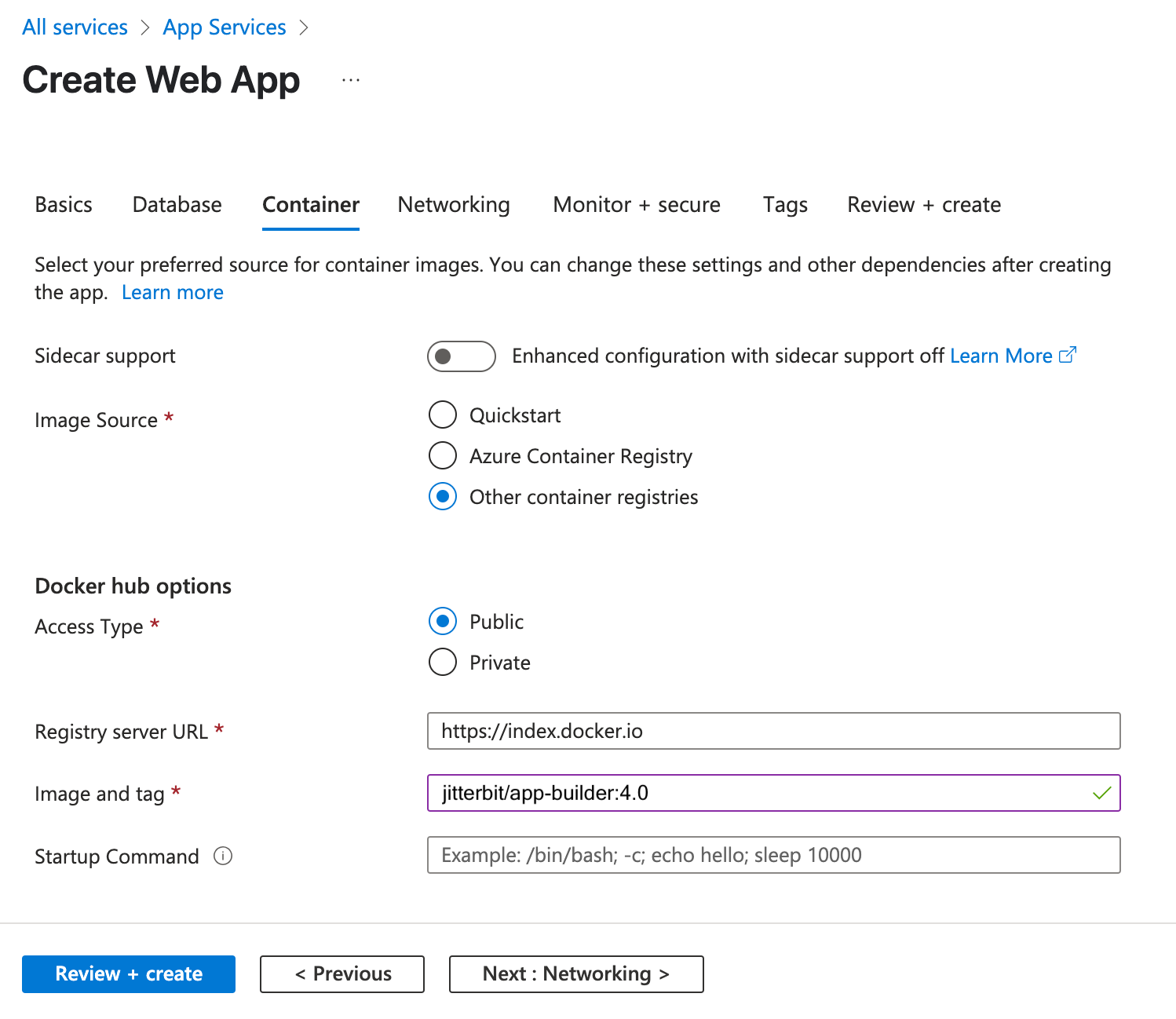
Task: Toggle the Sidecar support switch
Action: (x=461, y=356)
